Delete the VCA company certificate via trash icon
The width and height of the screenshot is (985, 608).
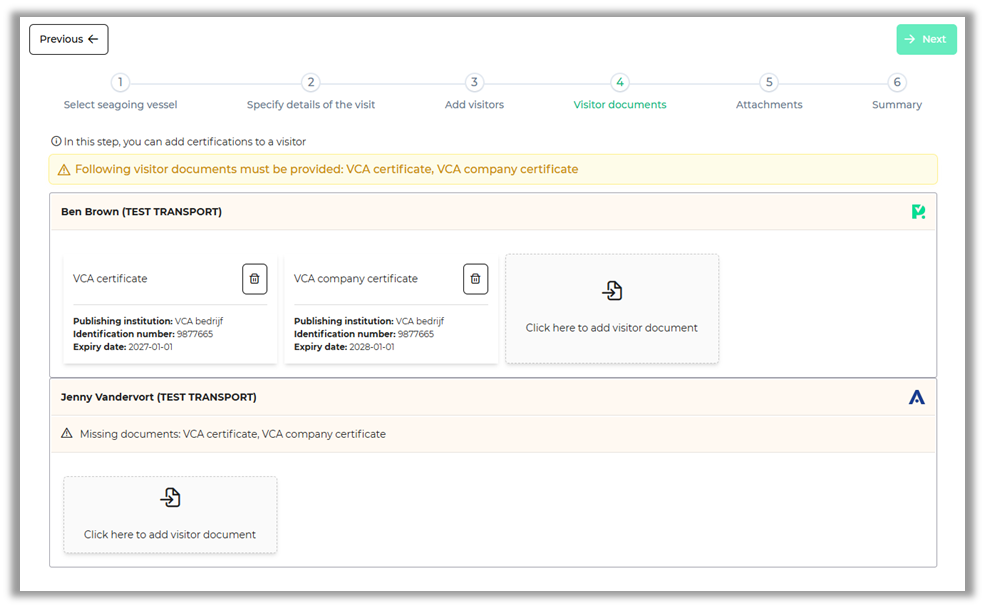pyautogui.click(x=475, y=279)
